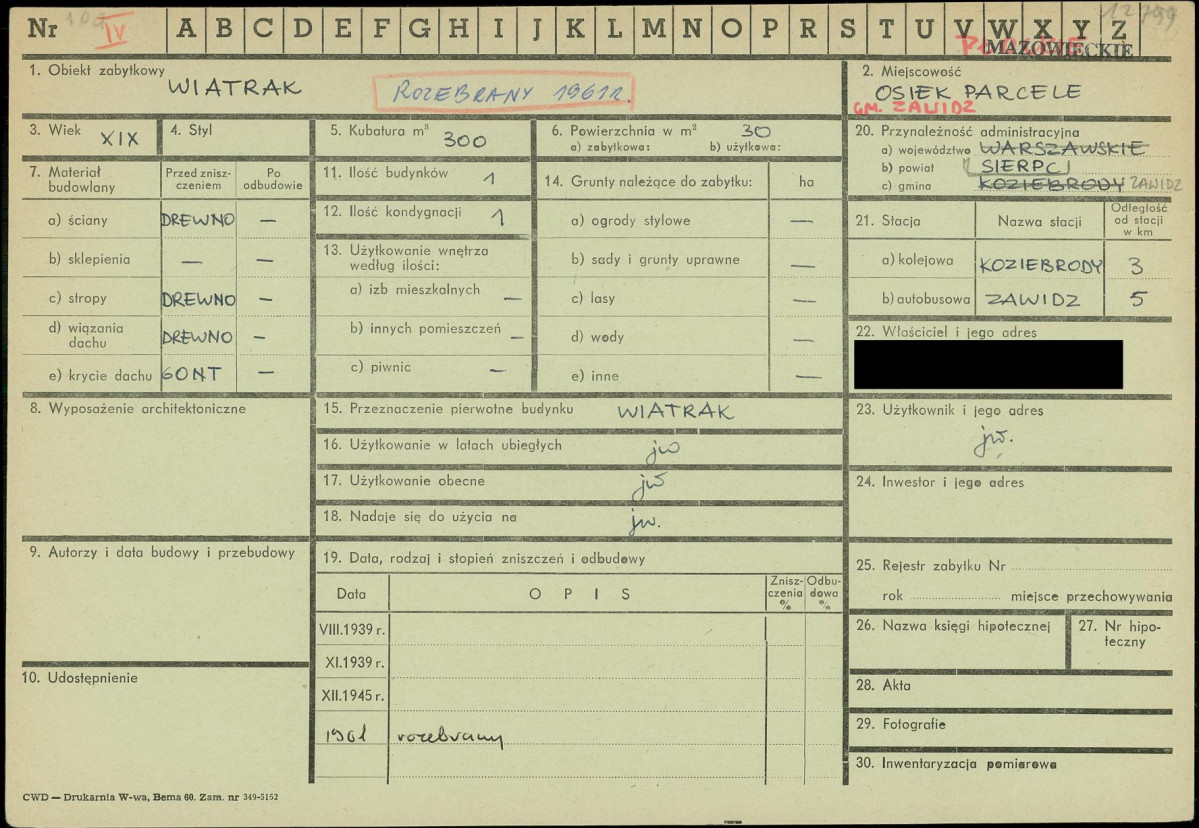Click 'KOZIEBRODY' railway station name

(x=1040, y=266)
